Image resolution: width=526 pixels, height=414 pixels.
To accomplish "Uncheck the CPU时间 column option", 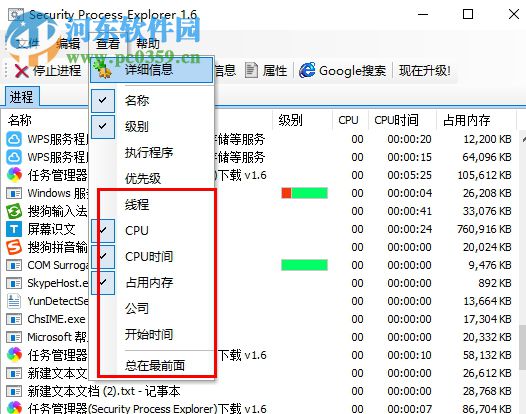I will 152,257.
